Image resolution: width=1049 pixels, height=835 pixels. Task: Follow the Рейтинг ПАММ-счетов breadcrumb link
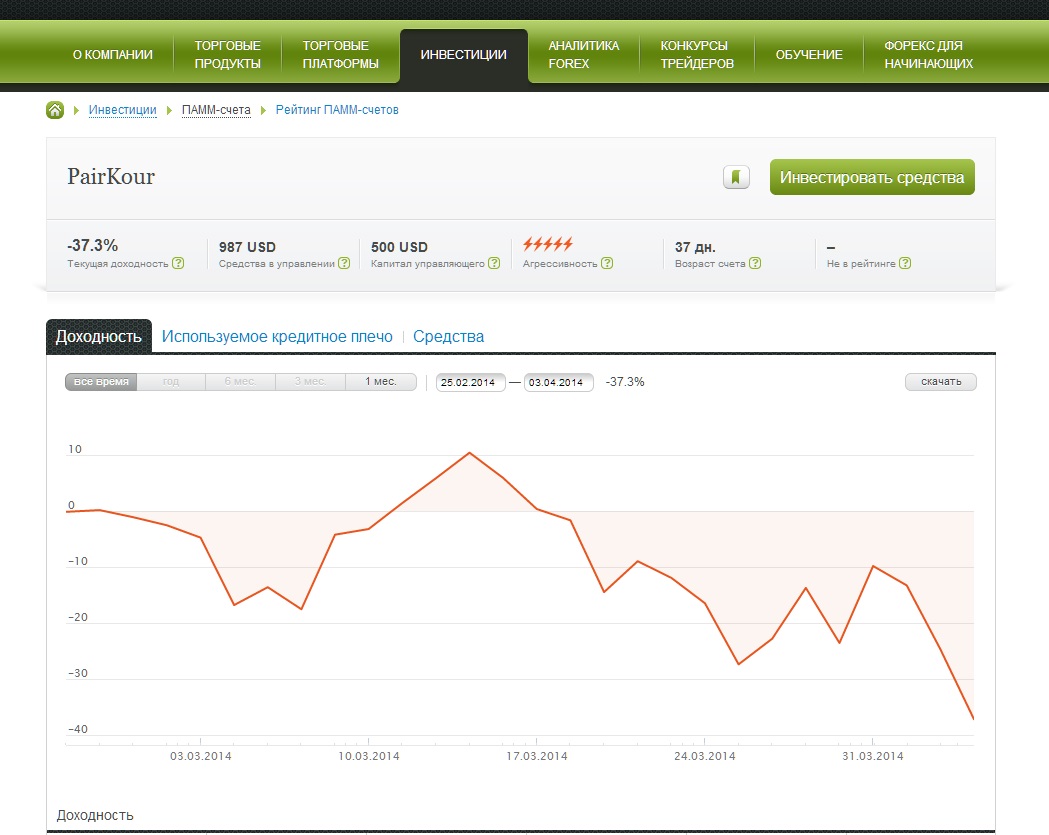tap(337, 110)
